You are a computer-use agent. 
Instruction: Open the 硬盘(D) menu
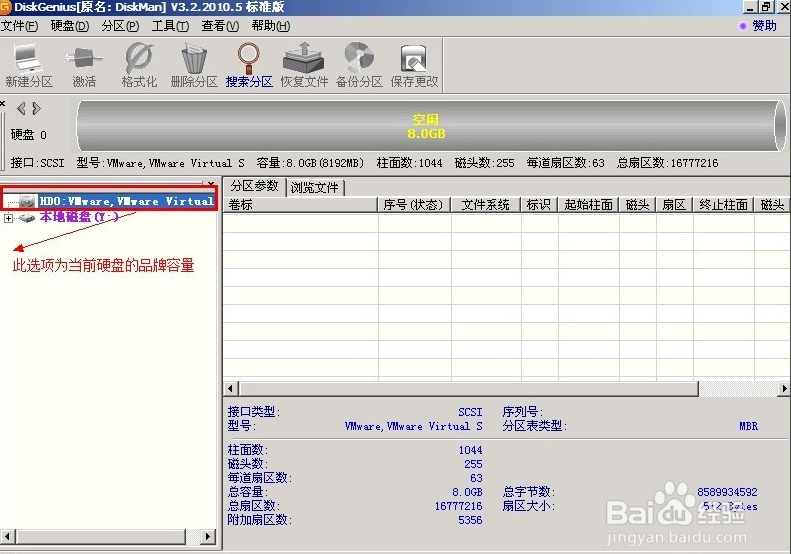coord(70,26)
